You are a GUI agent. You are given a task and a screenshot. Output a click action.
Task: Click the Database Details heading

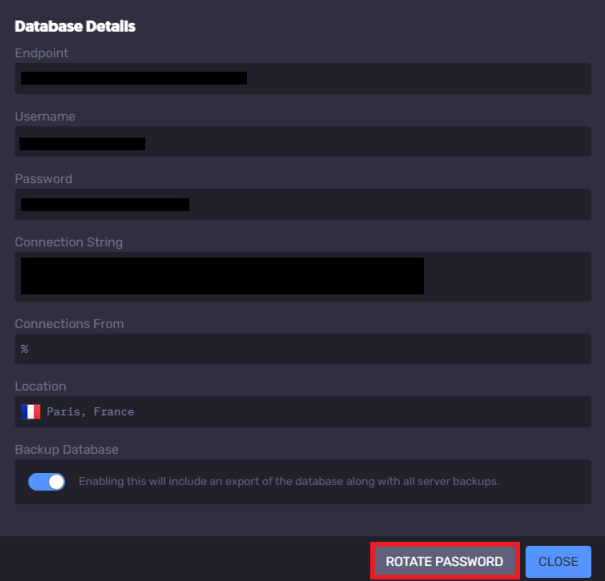pyautogui.click(x=75, y=26)
